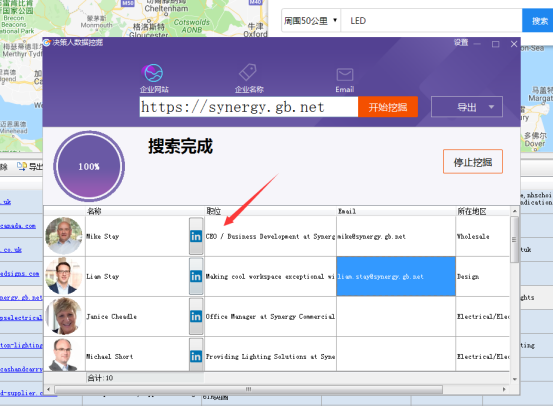Click Janice Cheadle's profile photo
Viewport: 554px width, 407px height.
click(x=64, y=316)
